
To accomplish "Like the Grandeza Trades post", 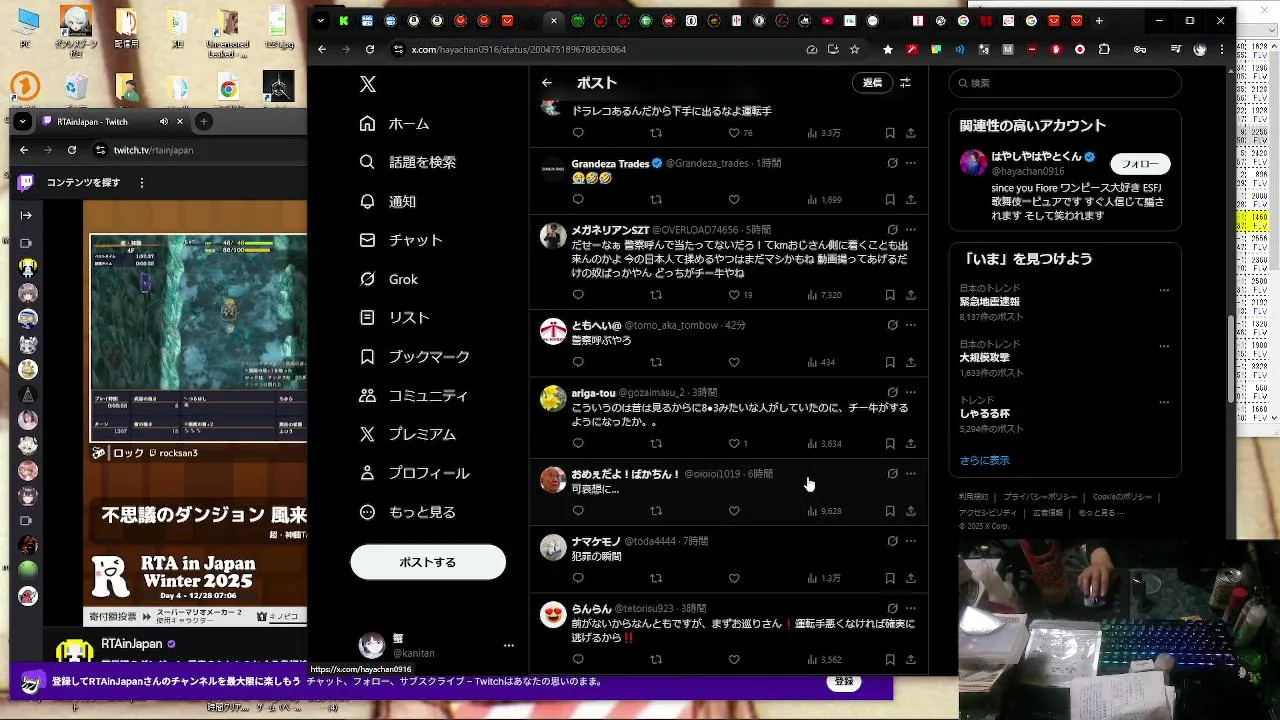I will coord(734,200).
